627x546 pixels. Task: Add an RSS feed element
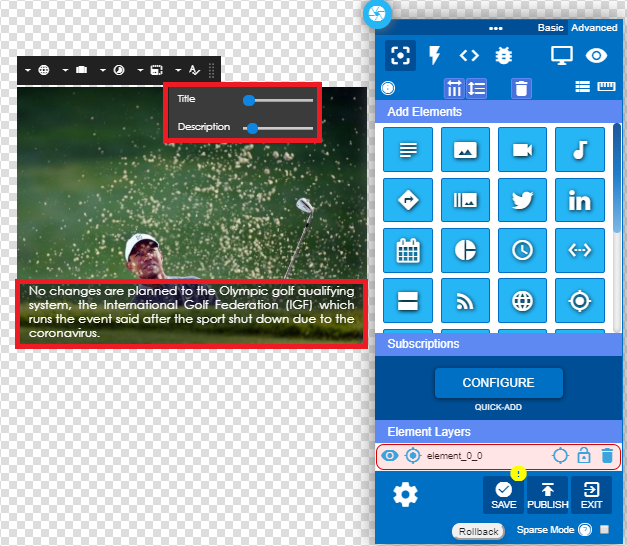[465, 300]
